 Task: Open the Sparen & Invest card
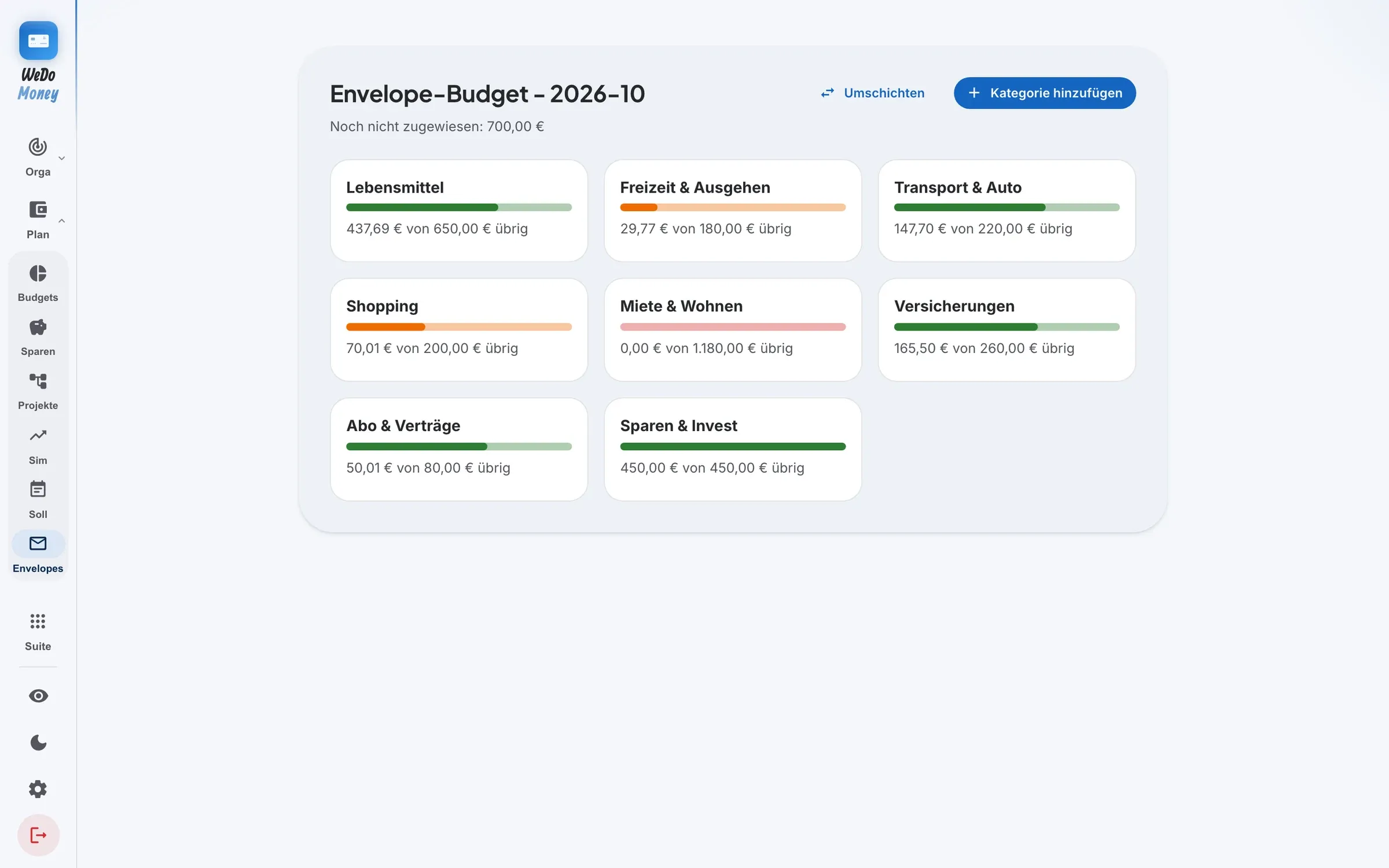click(733, 449)
